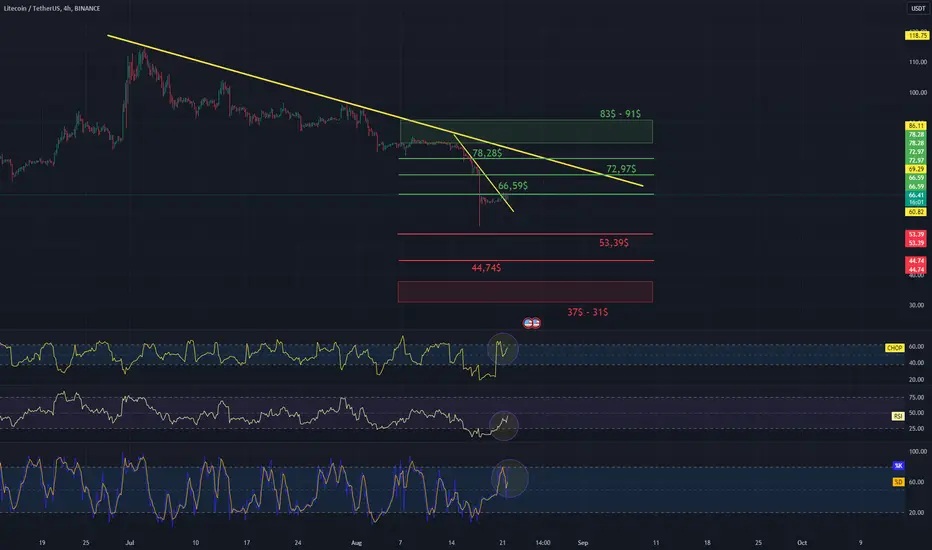Select the '37$ - 31$' text annotation
The width and height of the screenshot is (932, 550).
coord(587,312)
